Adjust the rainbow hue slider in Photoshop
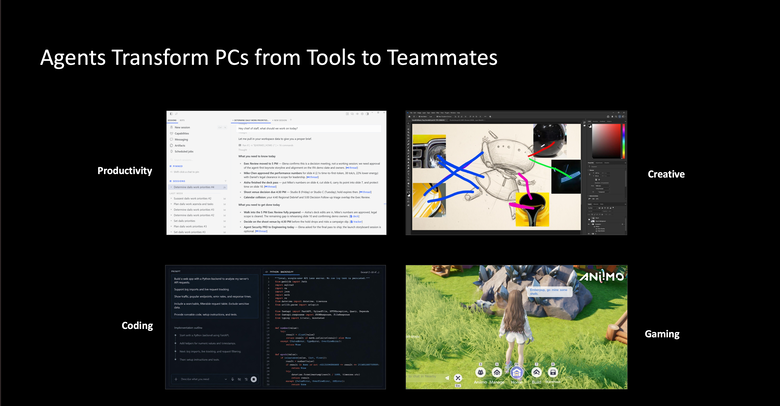The height and width of the screenshot is (406, 780). (623, 141)
